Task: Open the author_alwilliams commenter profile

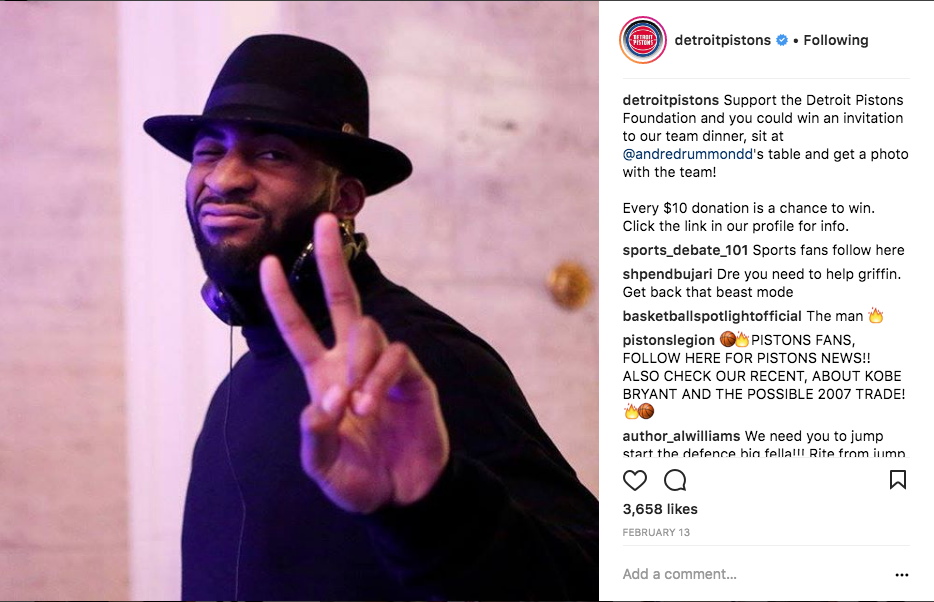Action: click(681, 436)
